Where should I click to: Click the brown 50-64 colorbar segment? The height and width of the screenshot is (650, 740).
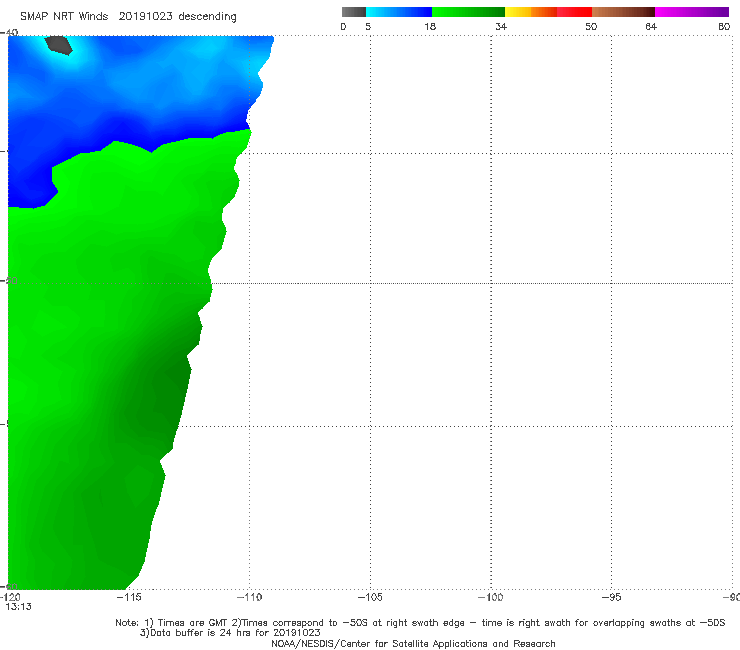point(623,12)
